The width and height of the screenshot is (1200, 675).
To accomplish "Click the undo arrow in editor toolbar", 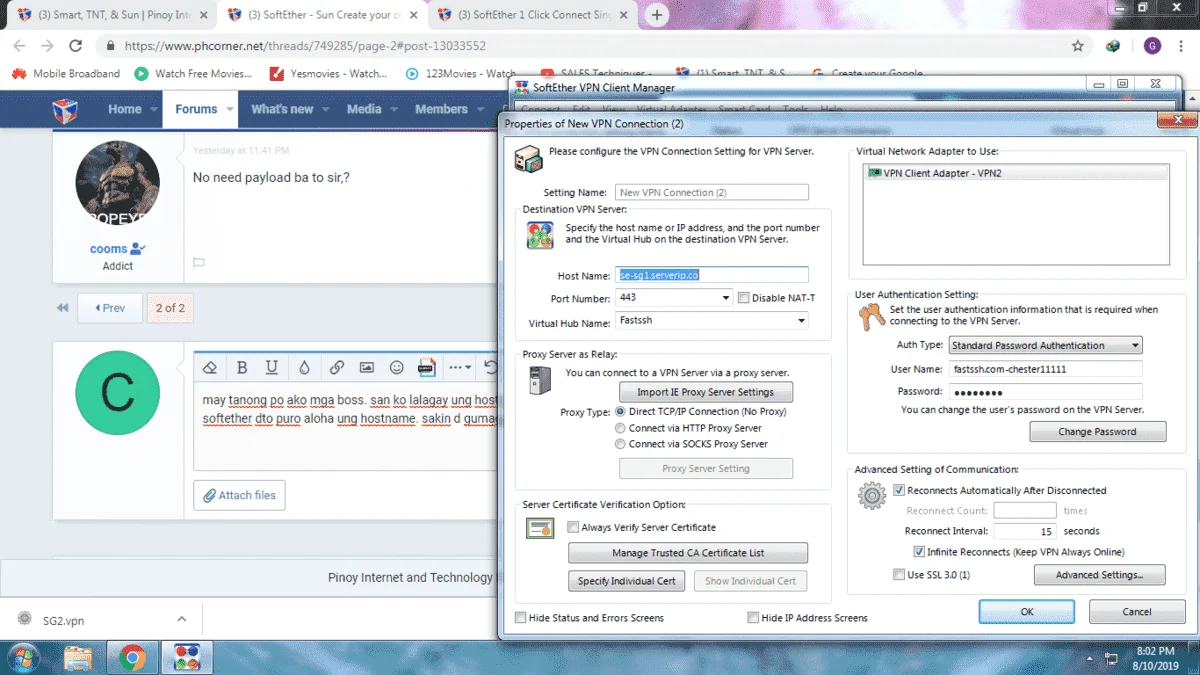I will 490,368.
